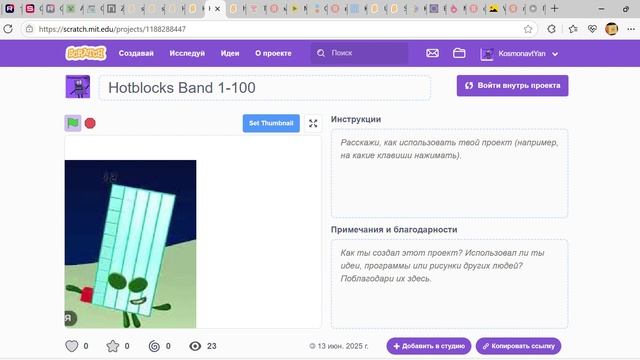Love the project with the heart icon

pyautogui.click(x=72, y=346)
